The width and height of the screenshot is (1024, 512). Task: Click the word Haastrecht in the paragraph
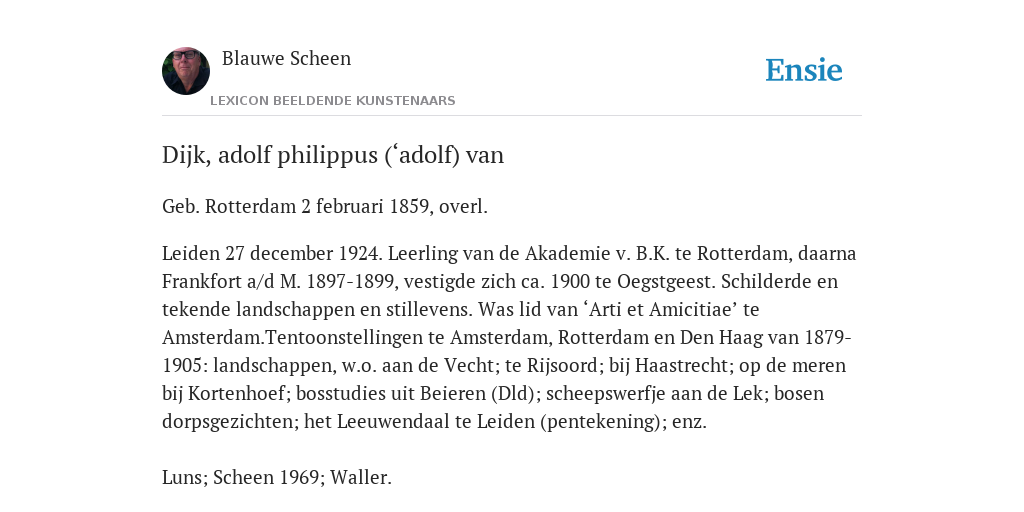[x=682, y=365]
